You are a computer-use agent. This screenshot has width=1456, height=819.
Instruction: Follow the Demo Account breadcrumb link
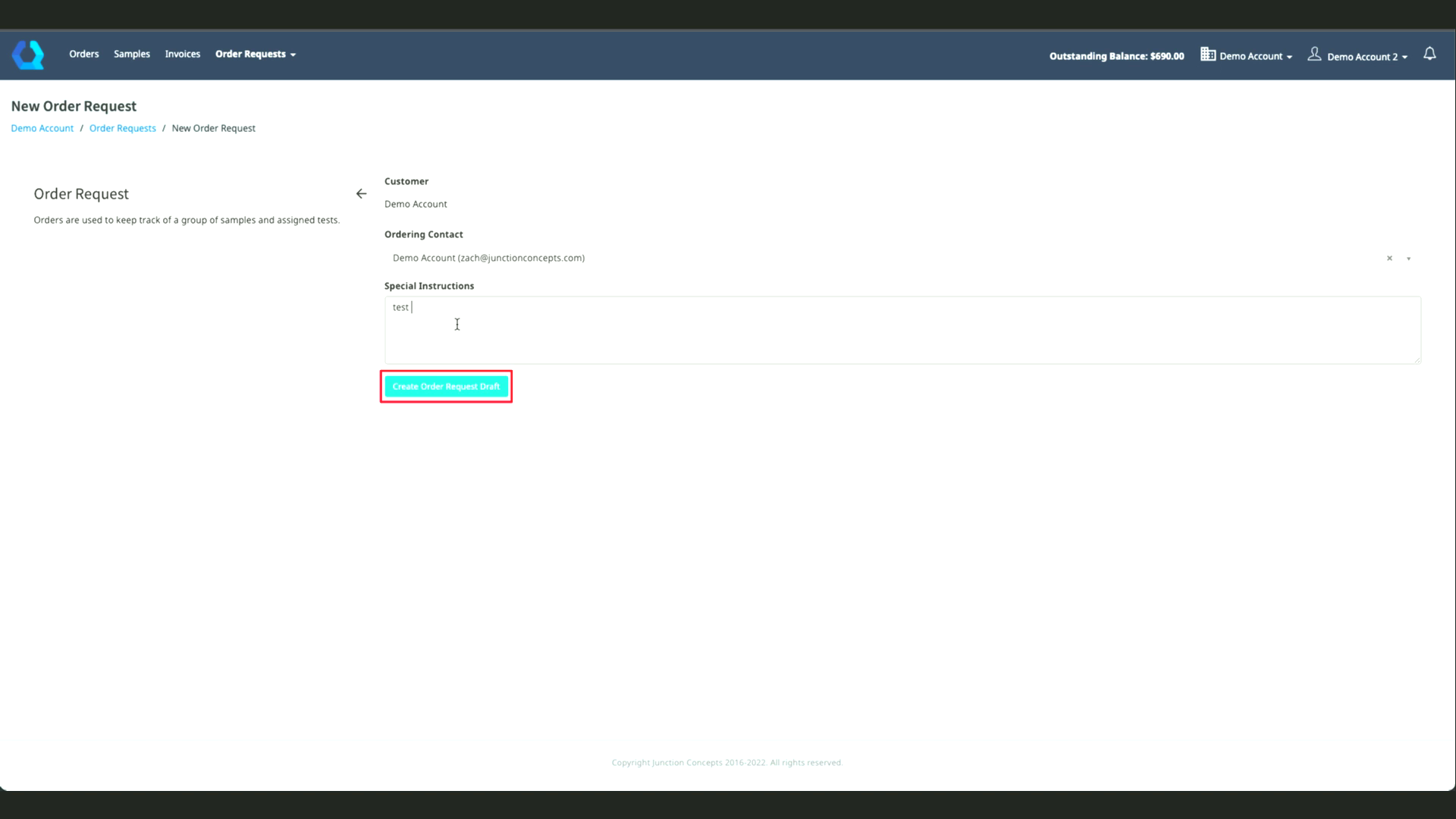(42, 128)
